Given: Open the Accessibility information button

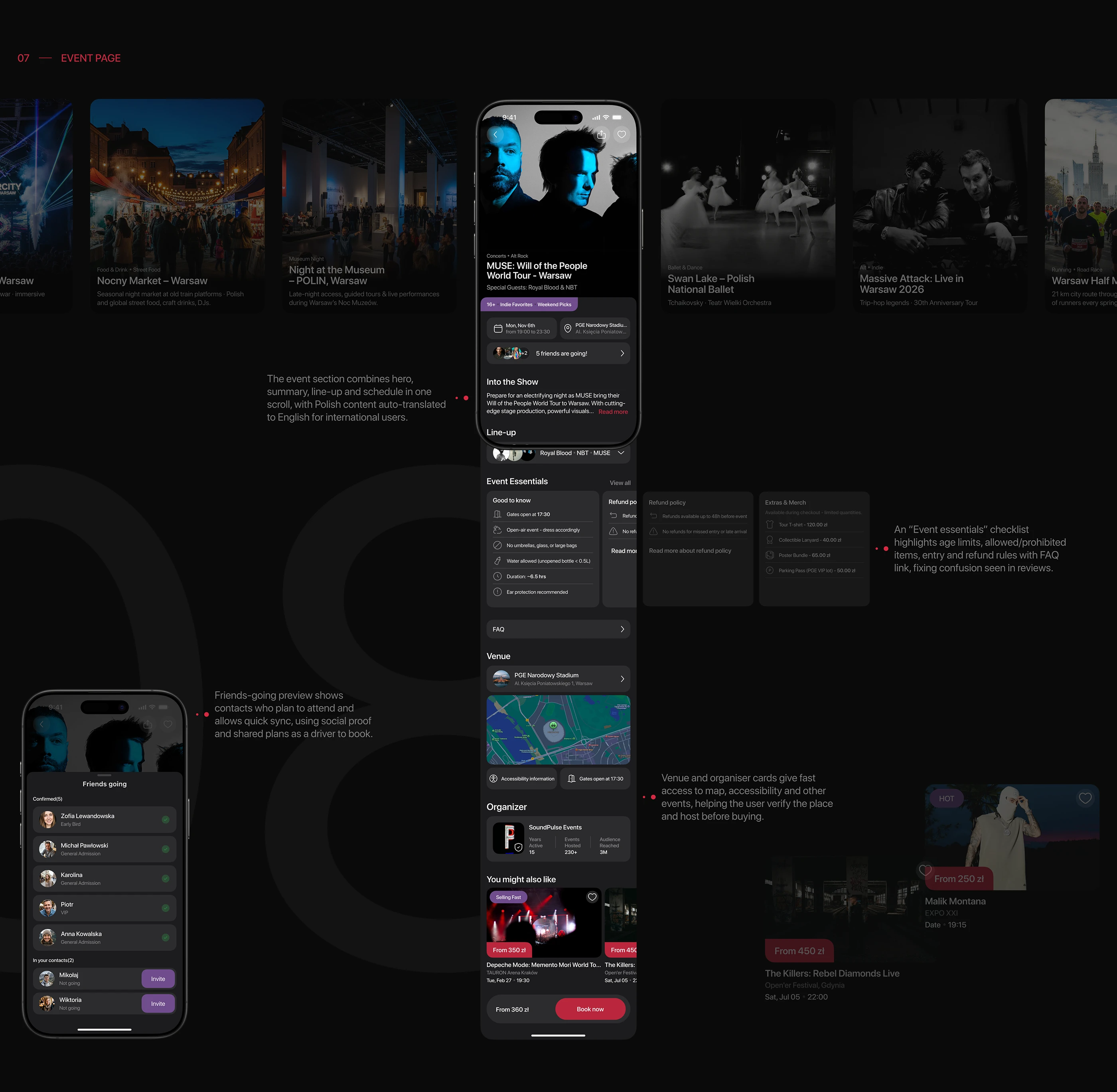Looking at the screenshot, I should 522,779.
